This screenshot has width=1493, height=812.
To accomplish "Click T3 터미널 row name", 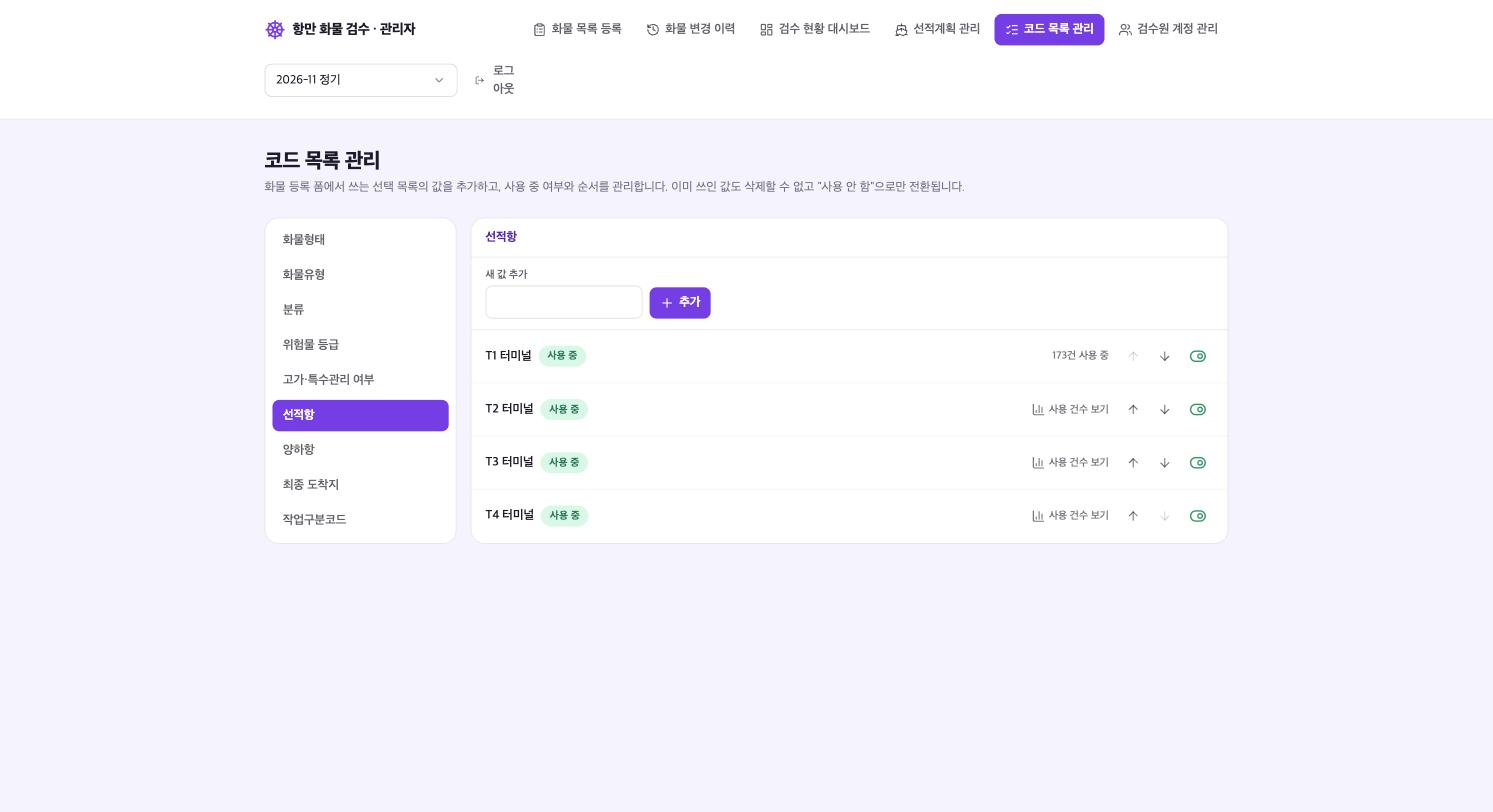I will click(x=510, y=462).
